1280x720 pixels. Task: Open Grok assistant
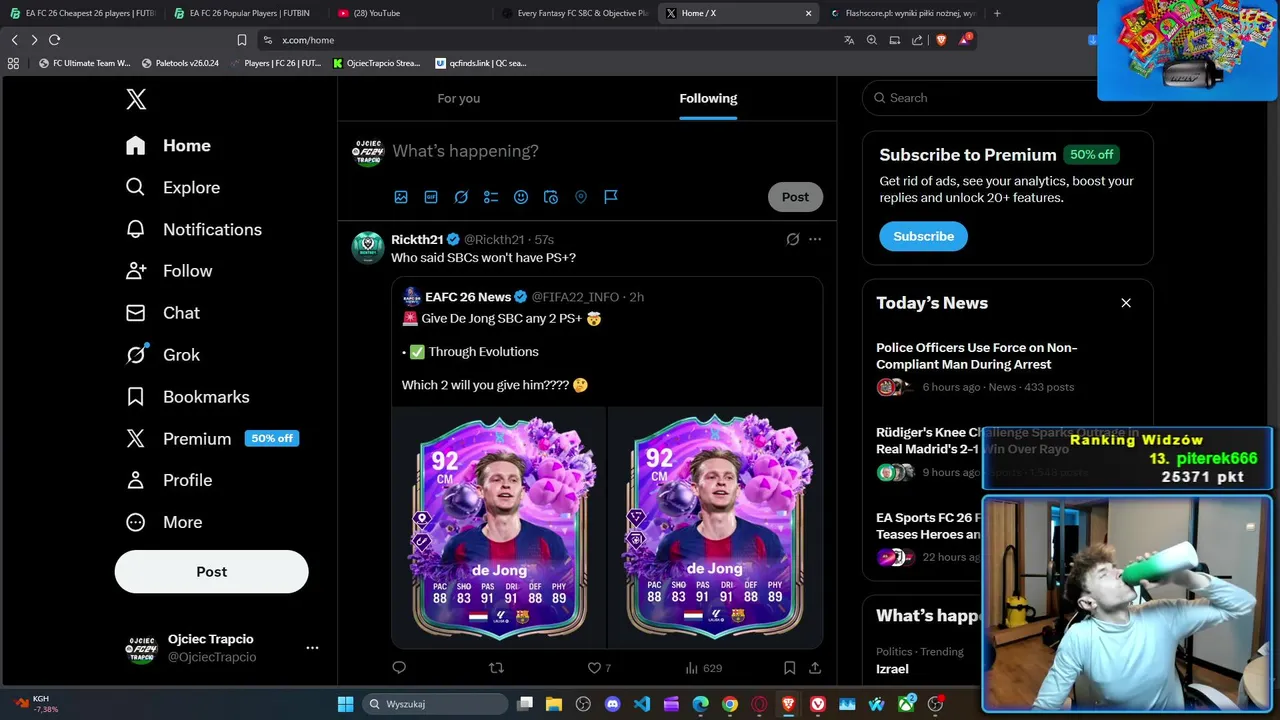[163, 355]
